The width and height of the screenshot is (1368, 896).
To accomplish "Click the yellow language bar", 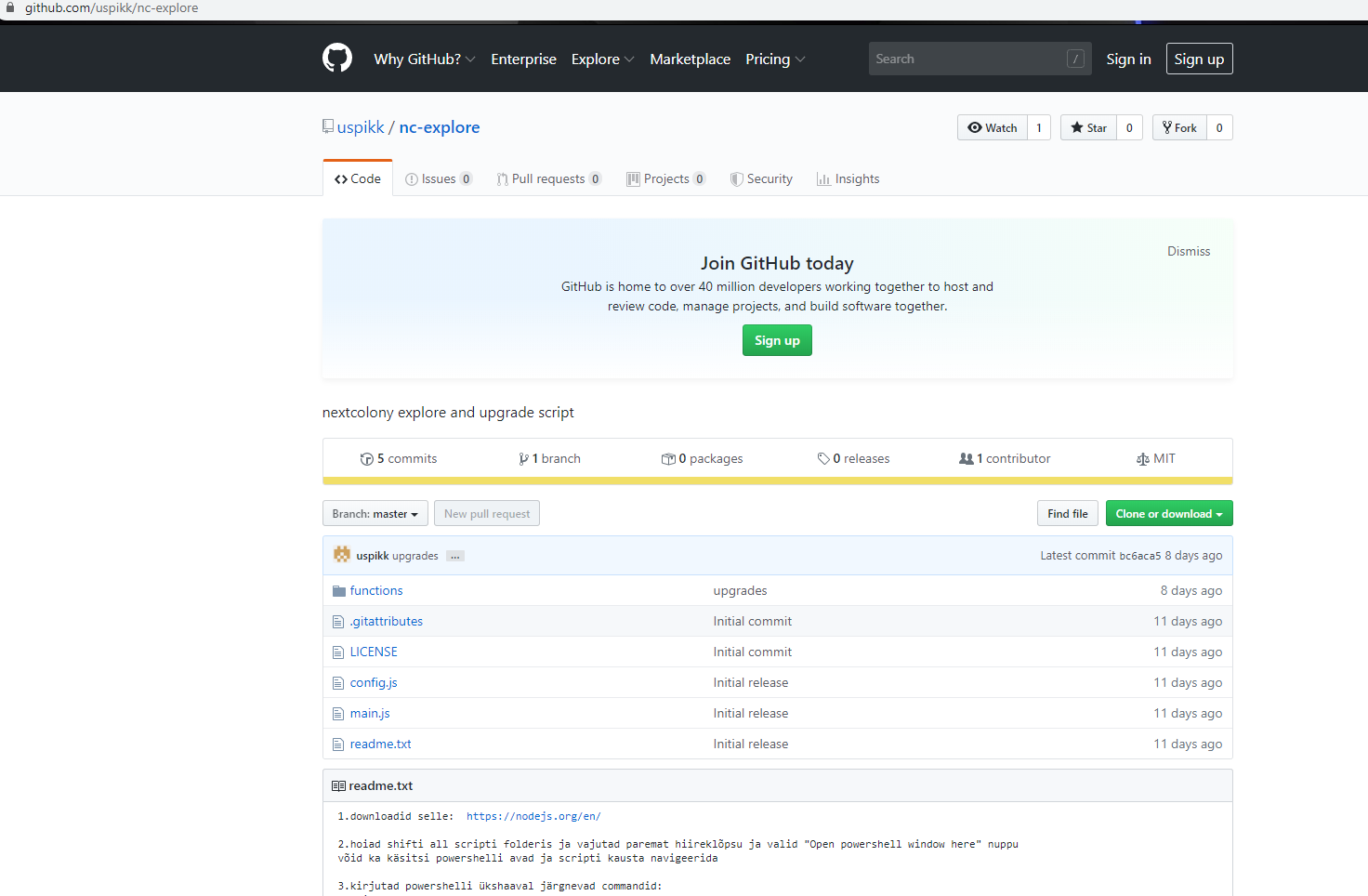I will [x=778, y=481].
